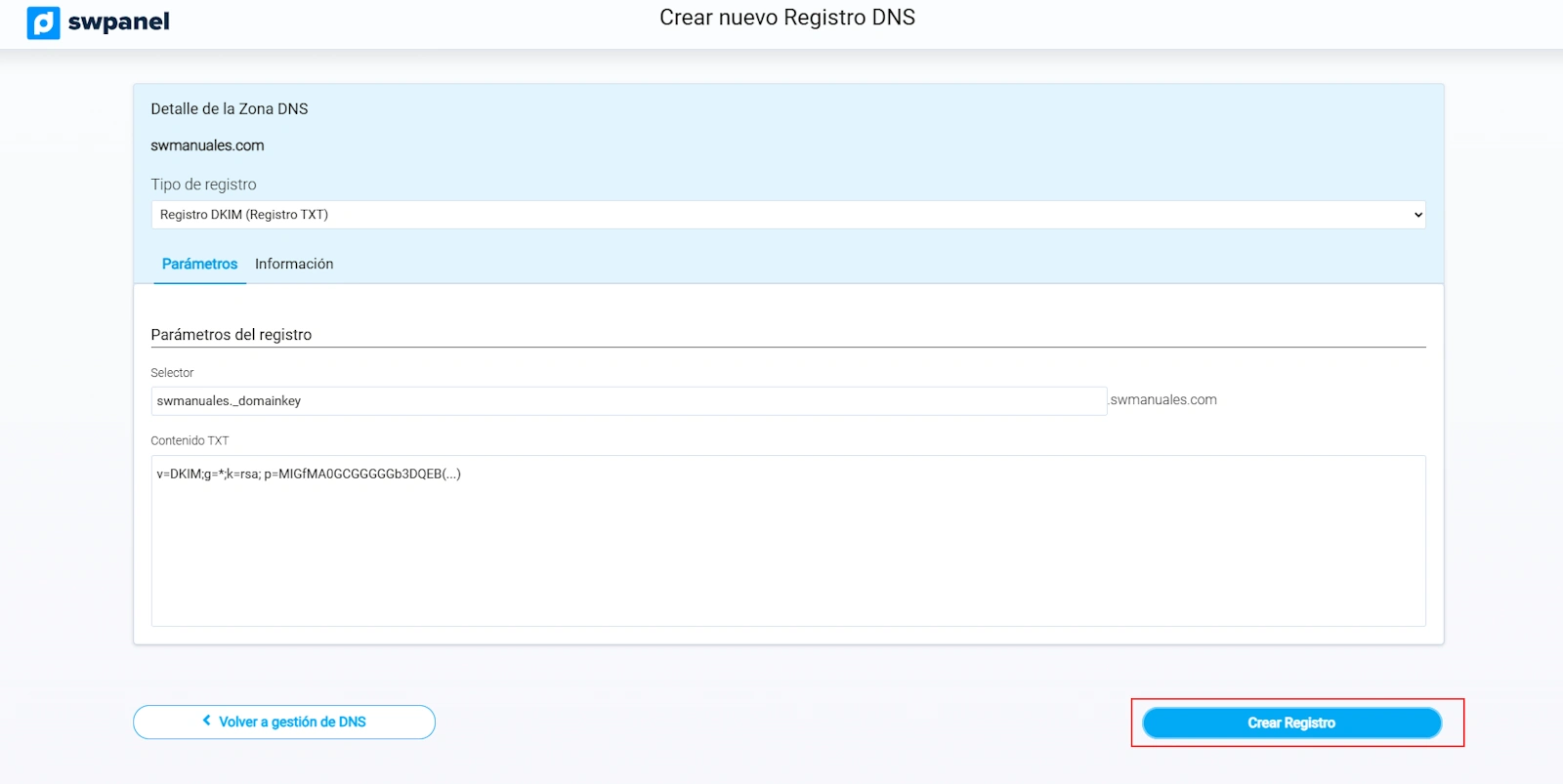This screenshot has height=784, width=1563.
Task: Click the Detalle de la Zona DNS heading
Action: [230, 109]
